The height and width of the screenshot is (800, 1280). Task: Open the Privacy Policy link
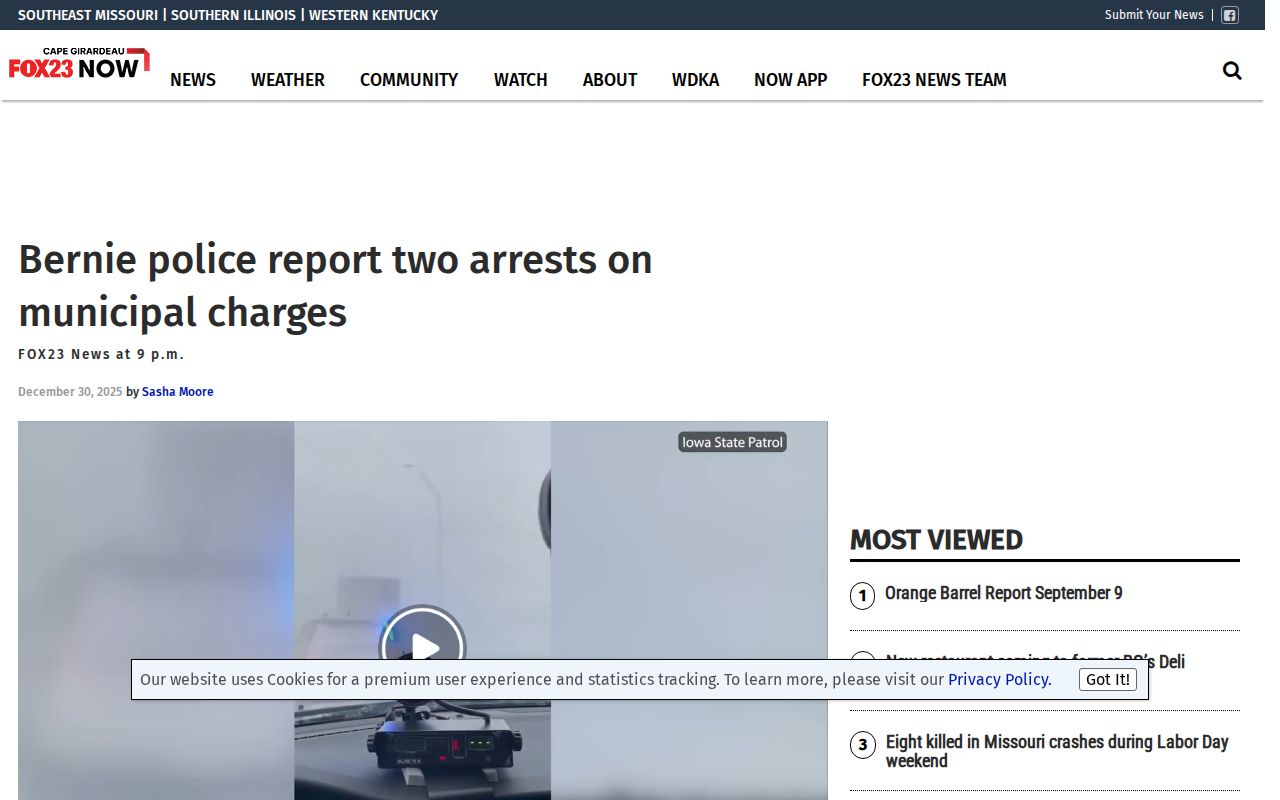(x=1000, y=680)
